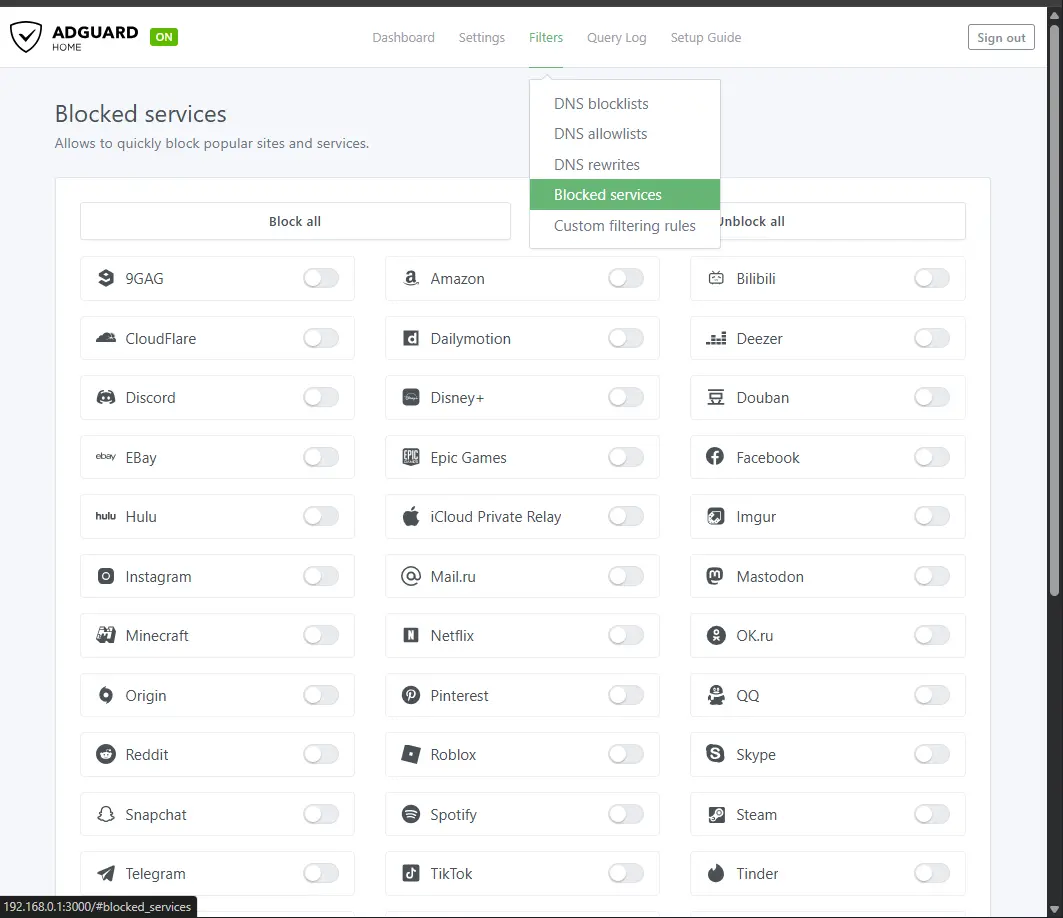Click the Block all button
This screenshot has height=918, width=1063.
(295, 221)
